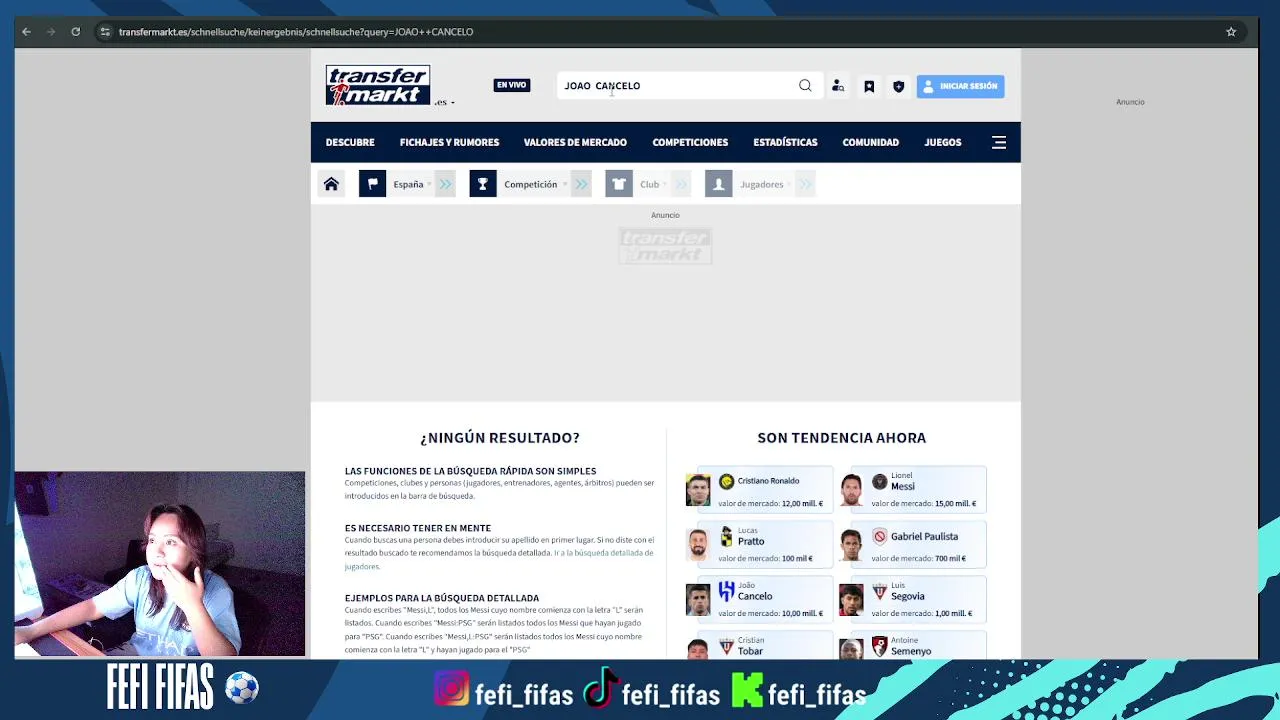Open the ESTADÍSTICAS menu

pyautogui.click(x=785, y=142)
